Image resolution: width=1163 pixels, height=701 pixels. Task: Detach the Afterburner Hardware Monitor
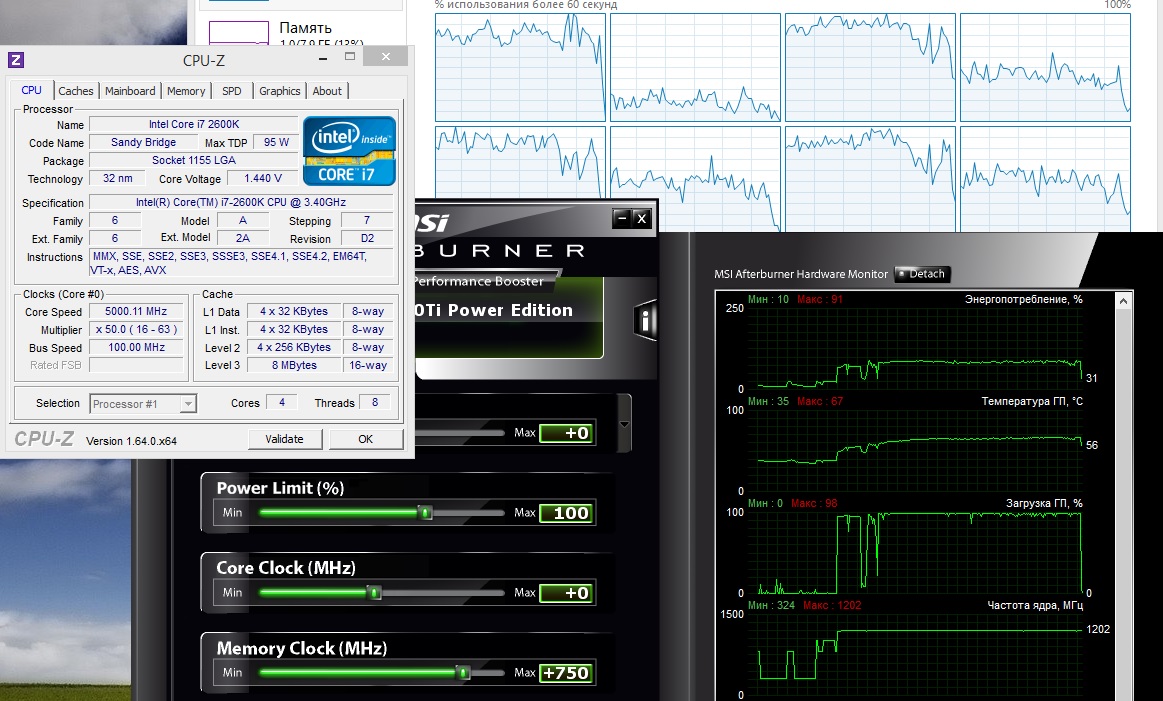click(921, 274)
